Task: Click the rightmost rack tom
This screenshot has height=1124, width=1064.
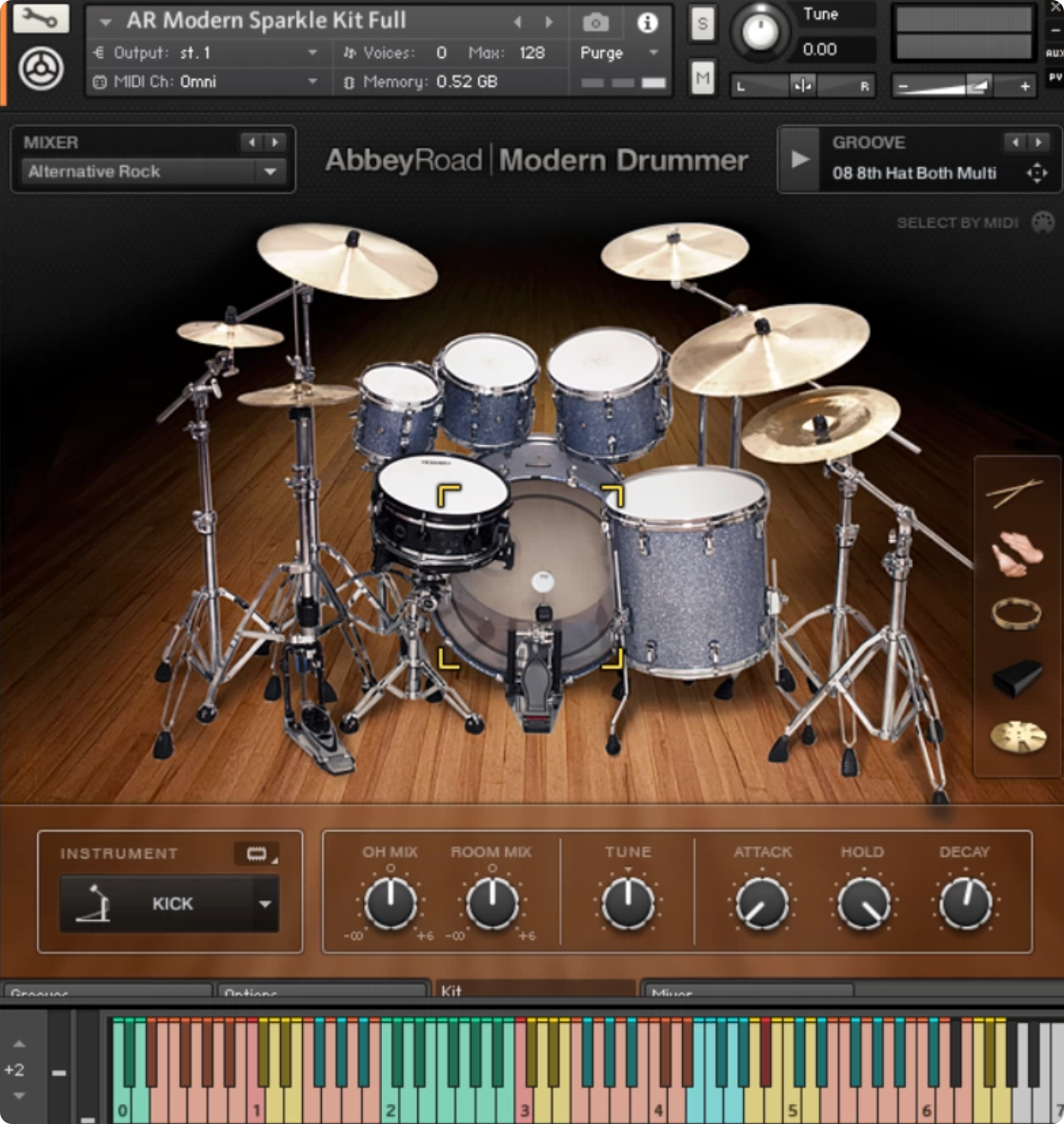Action: click(x=609, y=392)
